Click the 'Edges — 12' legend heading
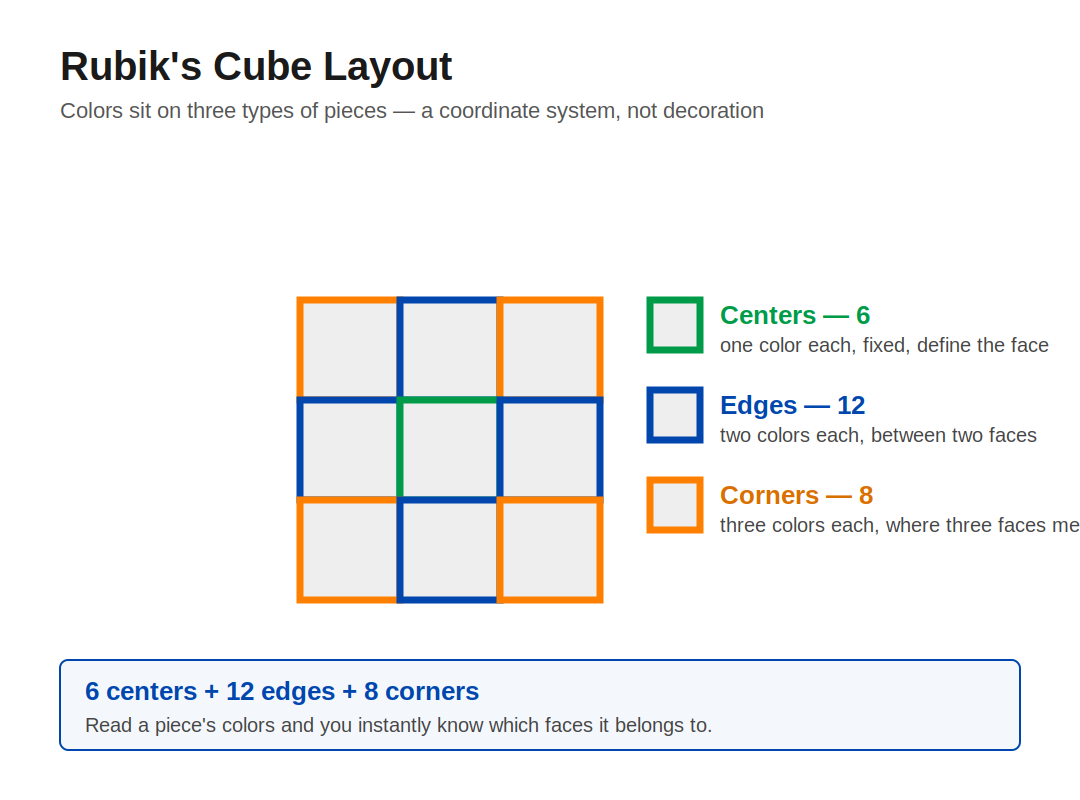The width and height of the screenshot is (1080, 800). [x=792, y=405]
